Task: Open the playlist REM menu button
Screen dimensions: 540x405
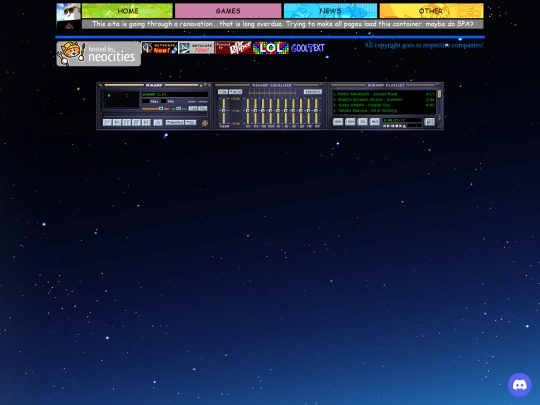Action: (x=350, y=122)
